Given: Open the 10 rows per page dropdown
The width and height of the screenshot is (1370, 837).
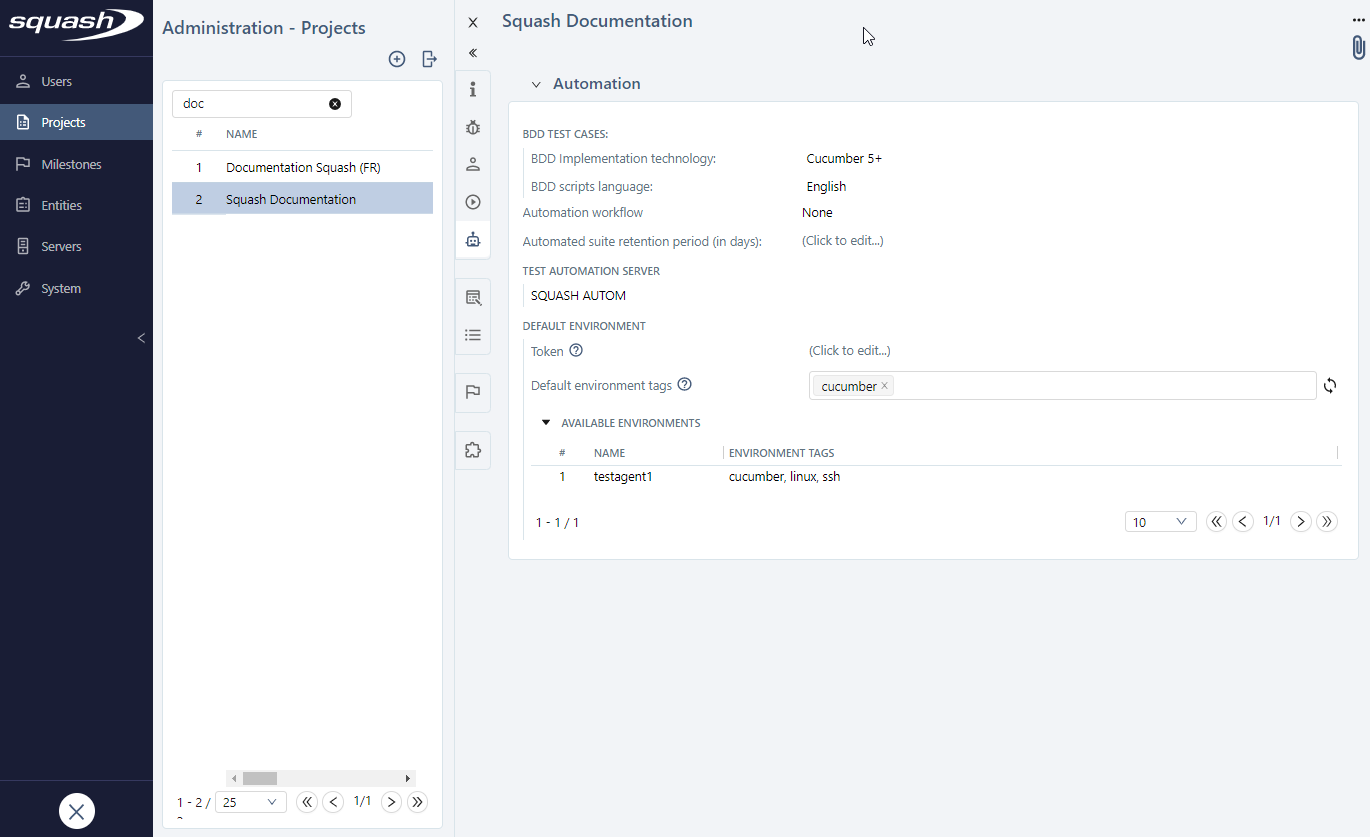Looking at the screenshot, I should click(x=1160, y=522).
